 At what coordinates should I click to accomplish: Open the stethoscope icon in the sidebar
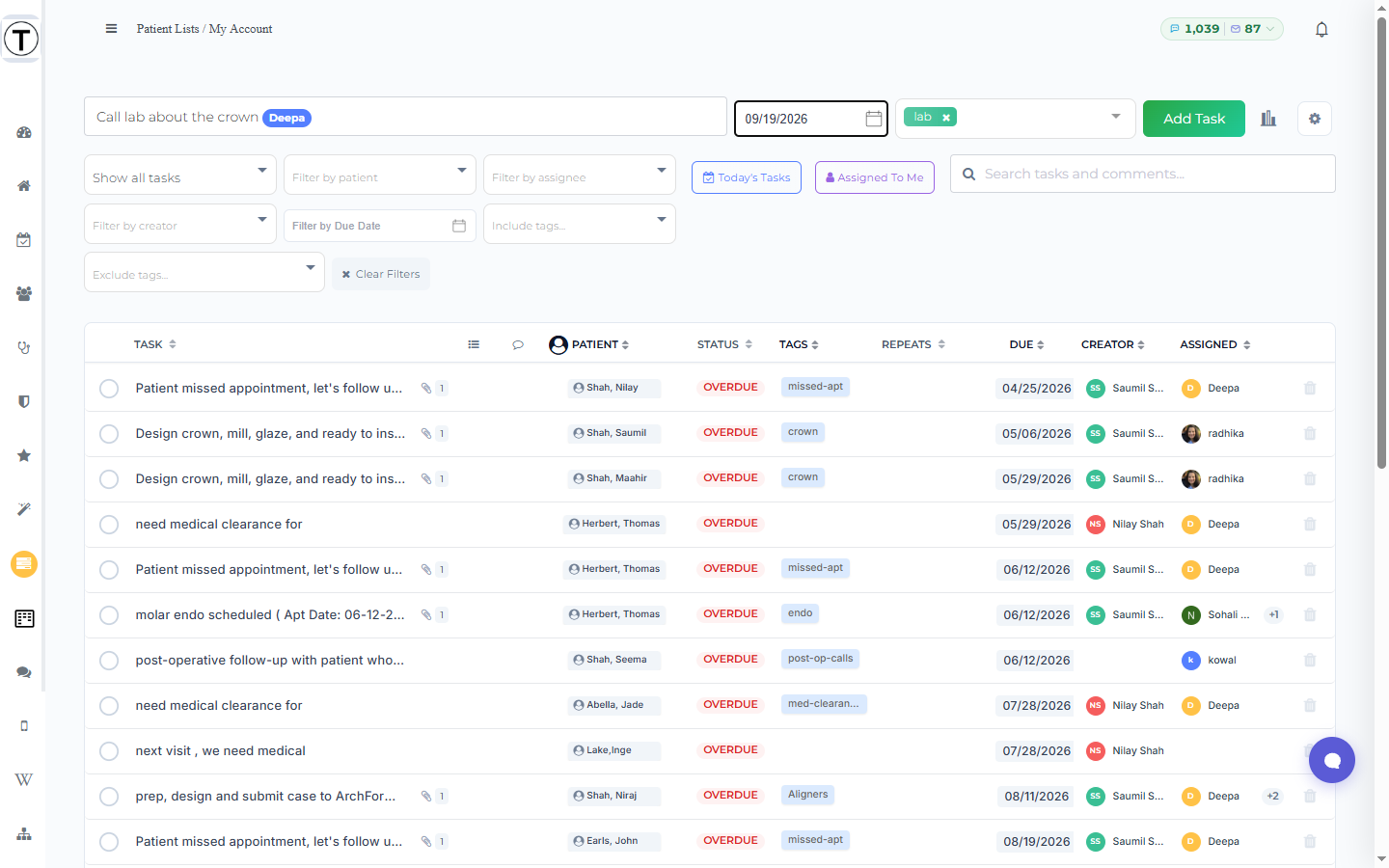(x=24, y=348)
